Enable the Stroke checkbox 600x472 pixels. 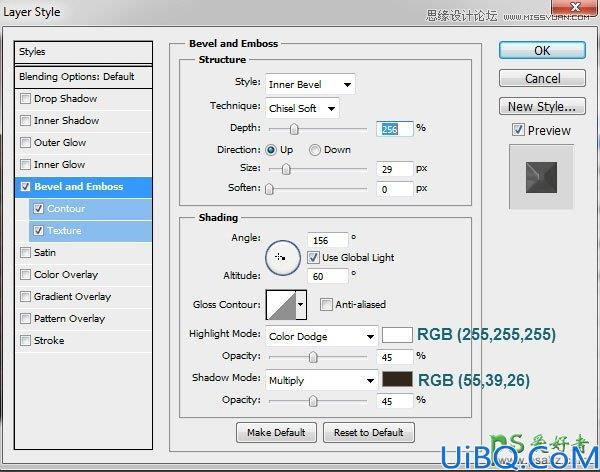(x=25, y=340)
